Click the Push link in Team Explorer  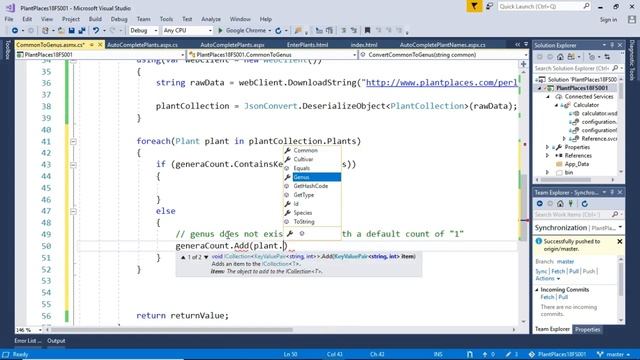(588, 271)
